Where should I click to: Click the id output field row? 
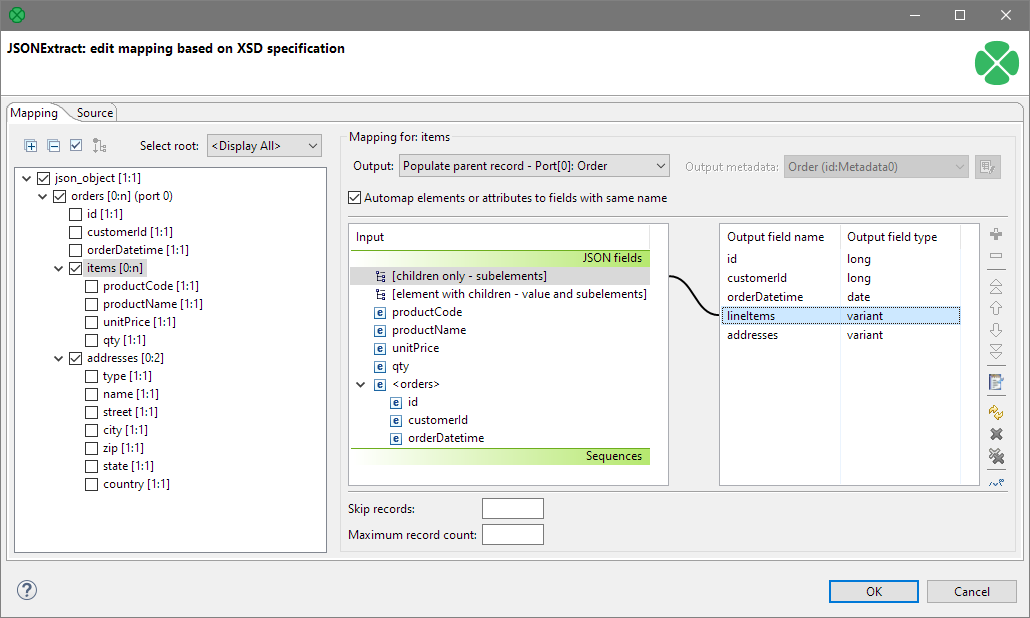(840, 259)
